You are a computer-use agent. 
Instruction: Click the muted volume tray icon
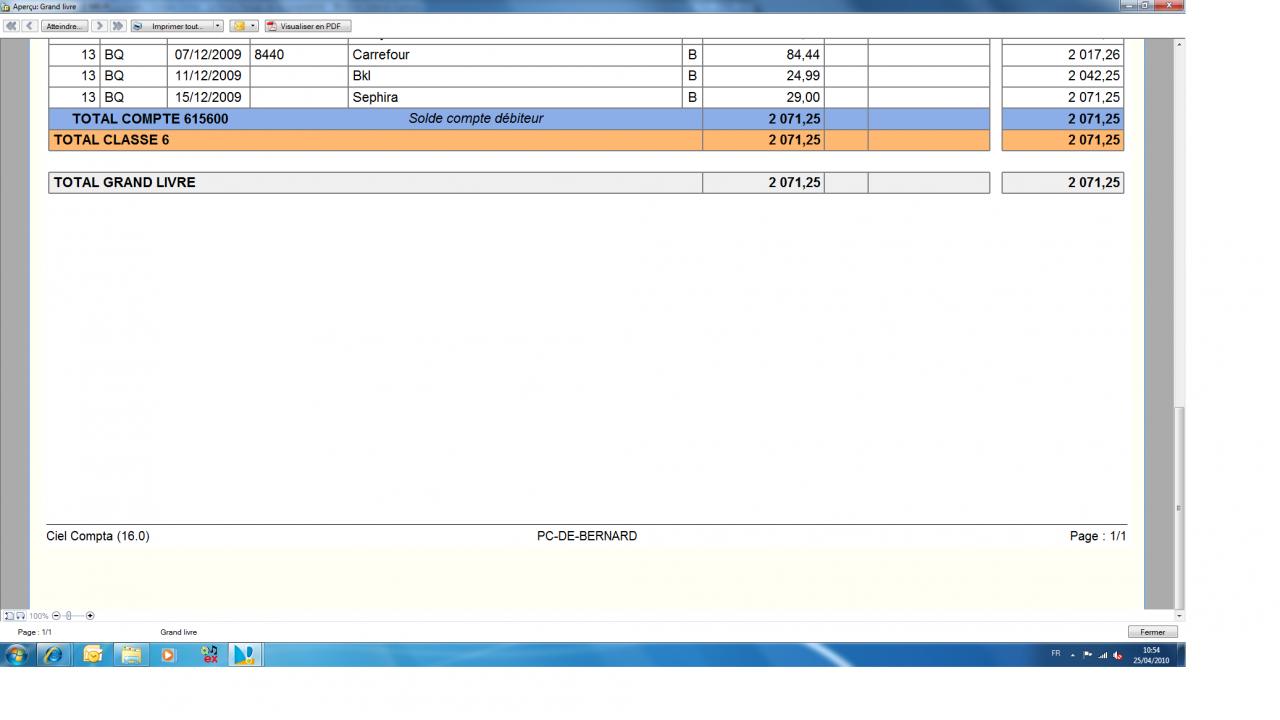pyautogui.click(x=1117, y=655)
